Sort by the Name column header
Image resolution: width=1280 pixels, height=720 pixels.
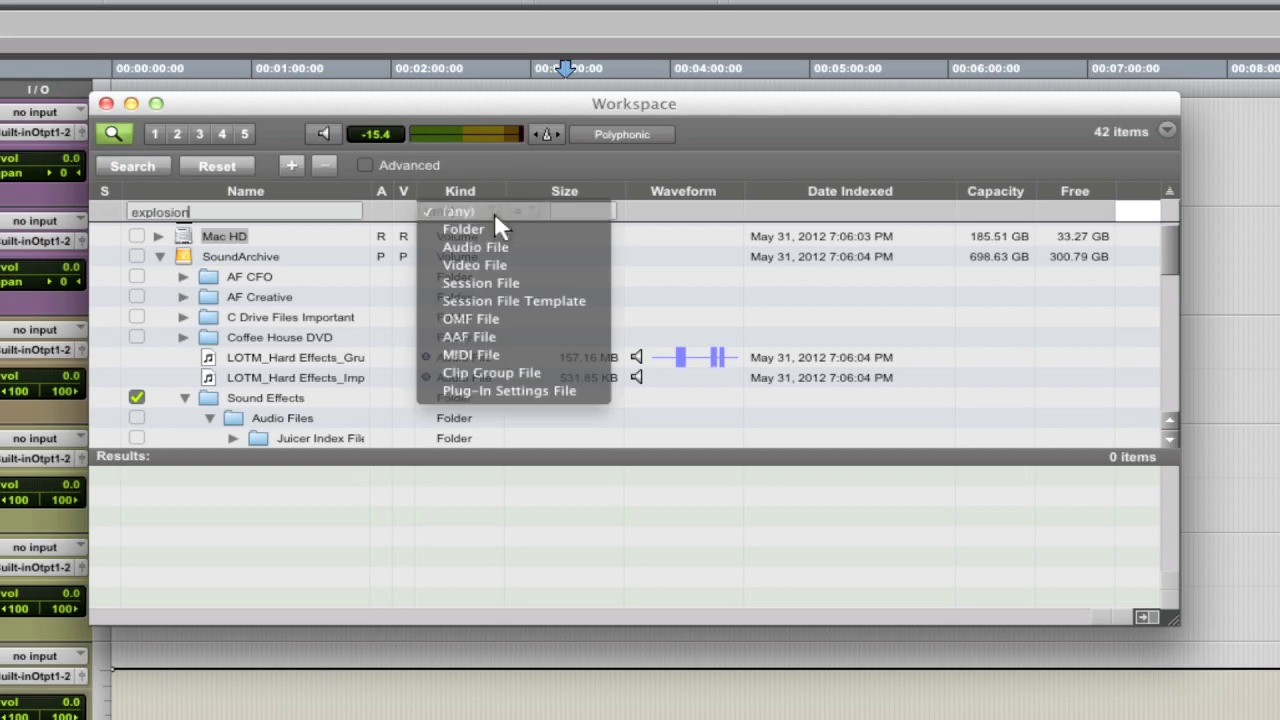[245, 191]
